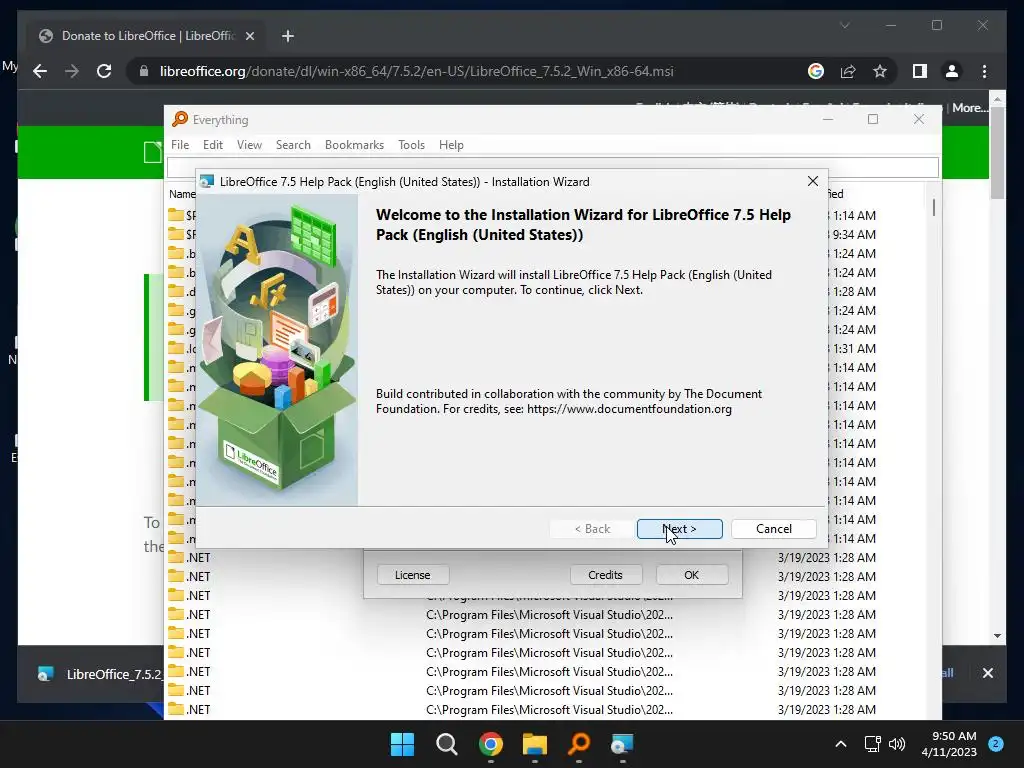Image resolution: width=1024 pixels, height=768 pixels.
Task: Open the Help menu in Everything
Action: tap(451, 145)
